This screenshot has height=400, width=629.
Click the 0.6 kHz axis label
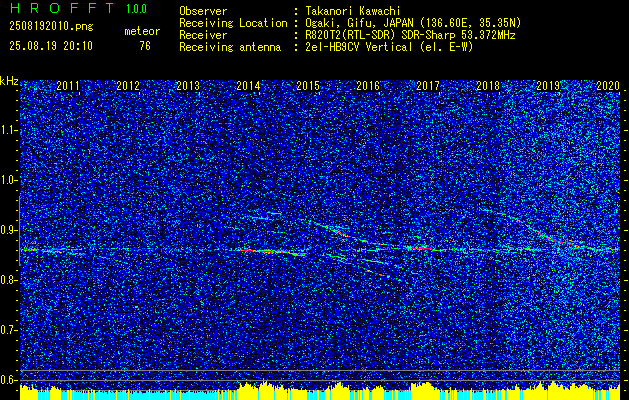[8, 380]
